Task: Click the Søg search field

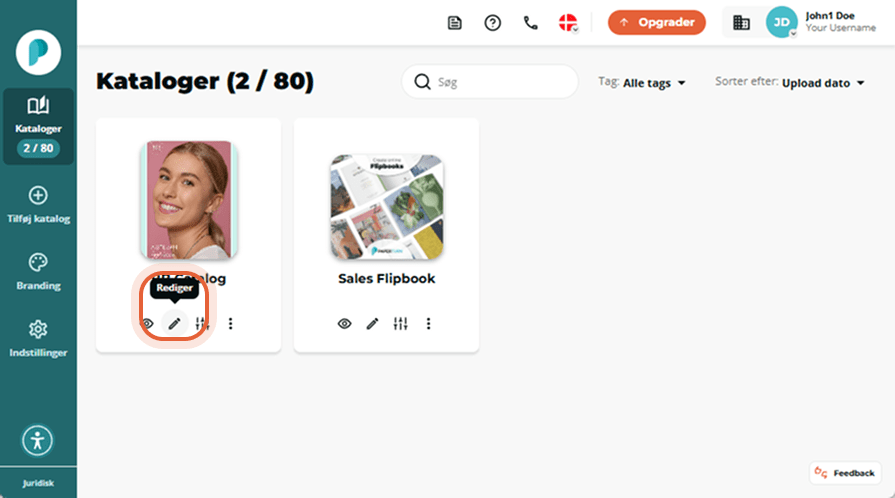Action: (x=490, y=82)
